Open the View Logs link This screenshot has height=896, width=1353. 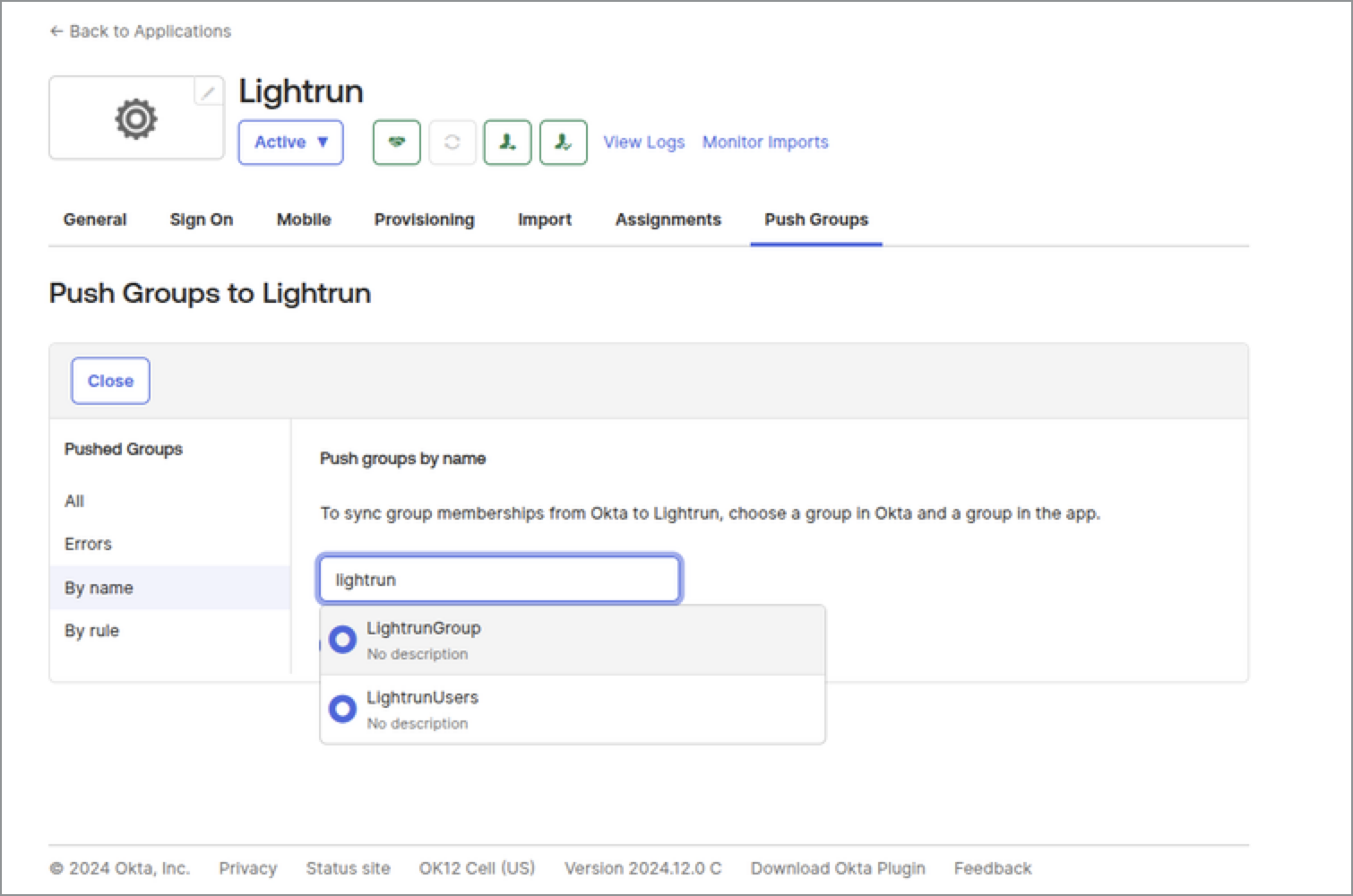click(643, 142)
